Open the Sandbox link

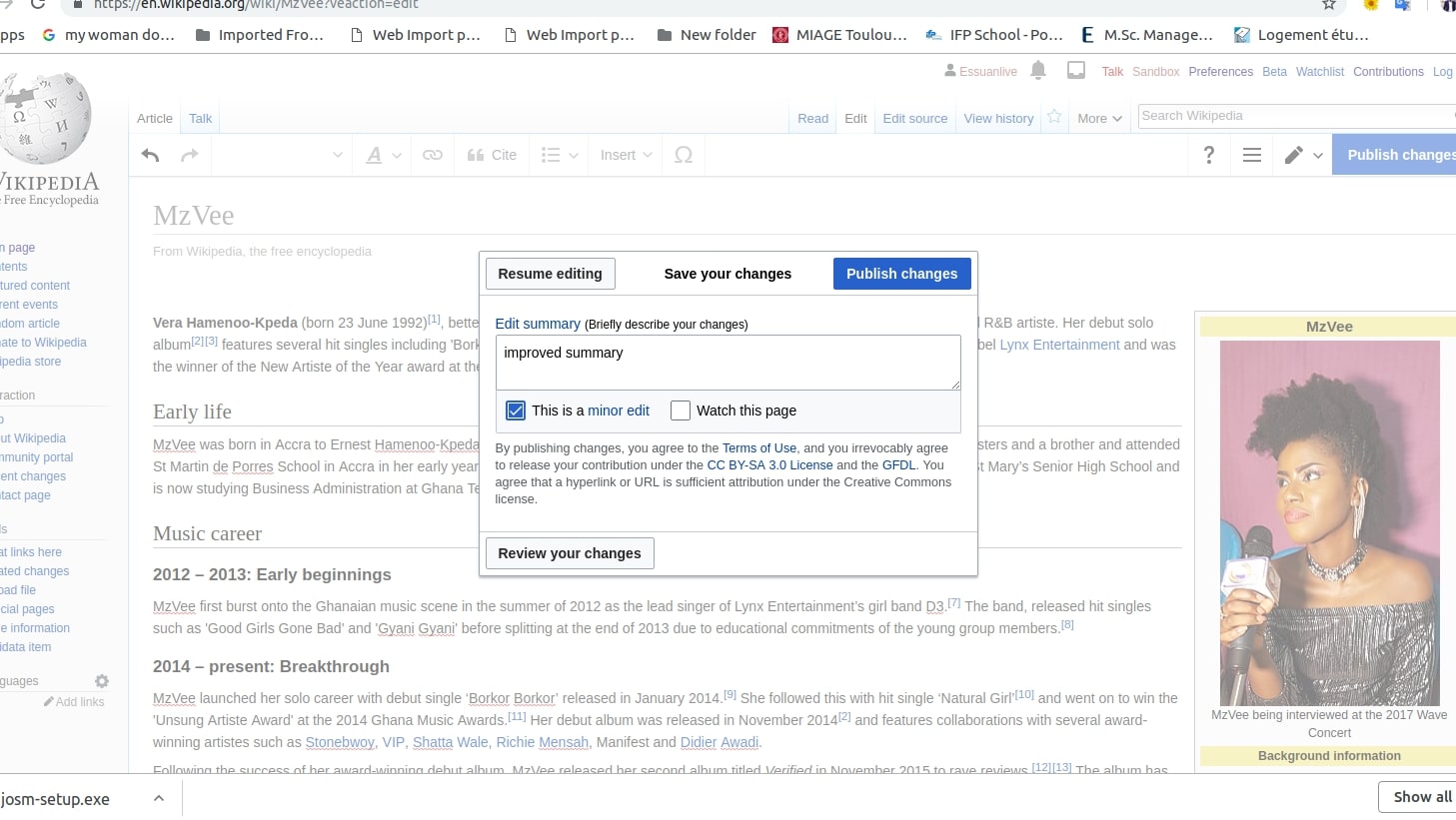[x=1156, y=72]
